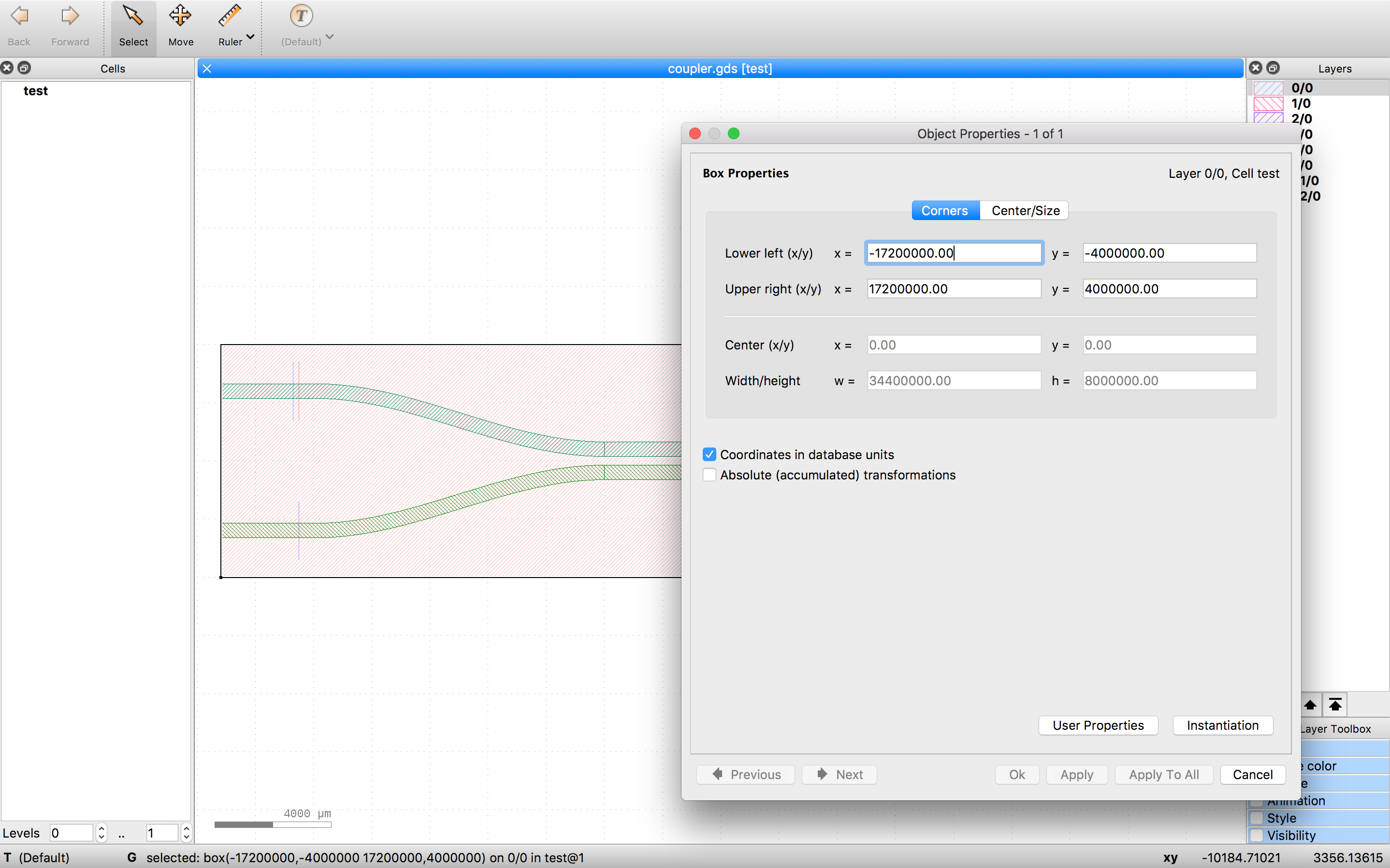The image size is (1390, 868).
Task: Click the 1/0 layer color swatch
Action: coord(1268,103)
